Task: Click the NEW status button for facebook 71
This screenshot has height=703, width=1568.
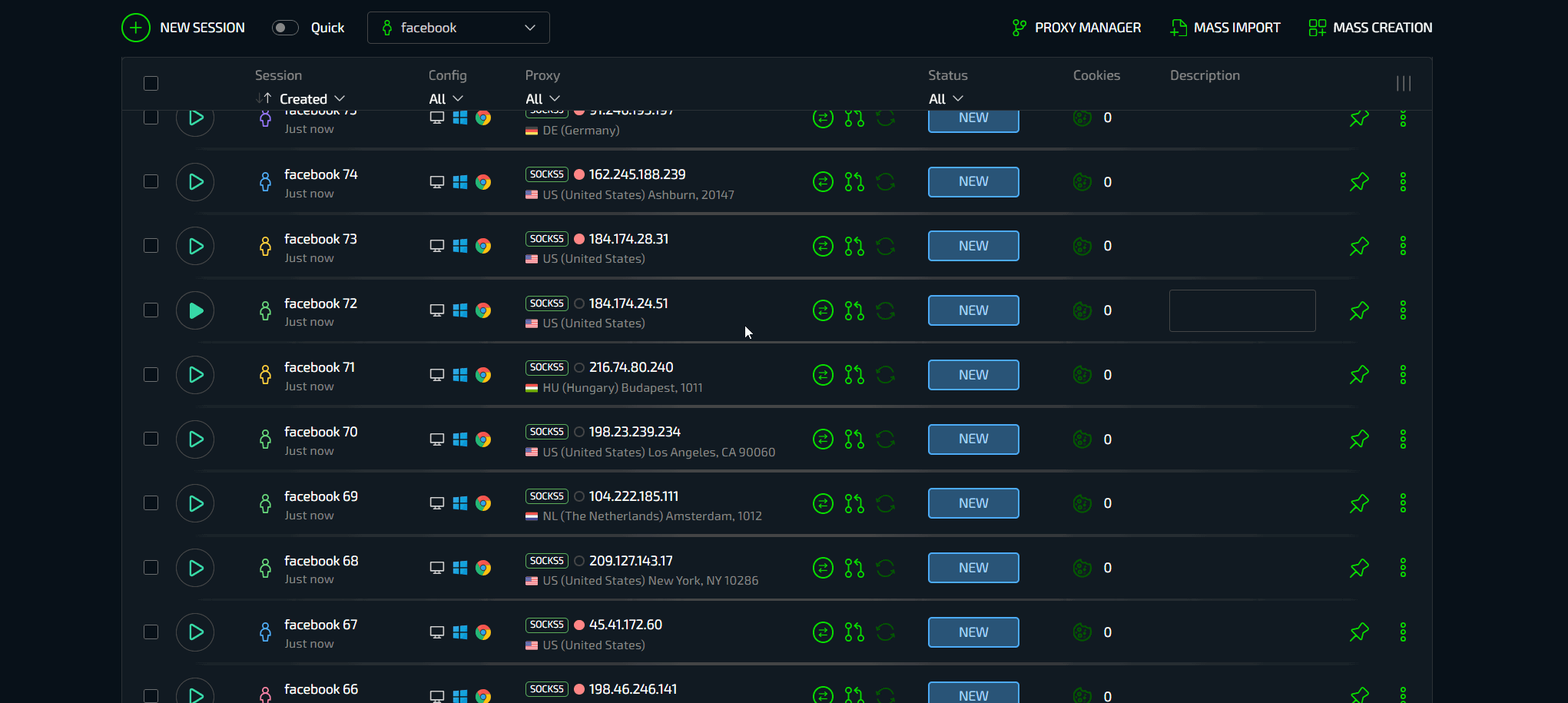Action: (x=973, y=375)
